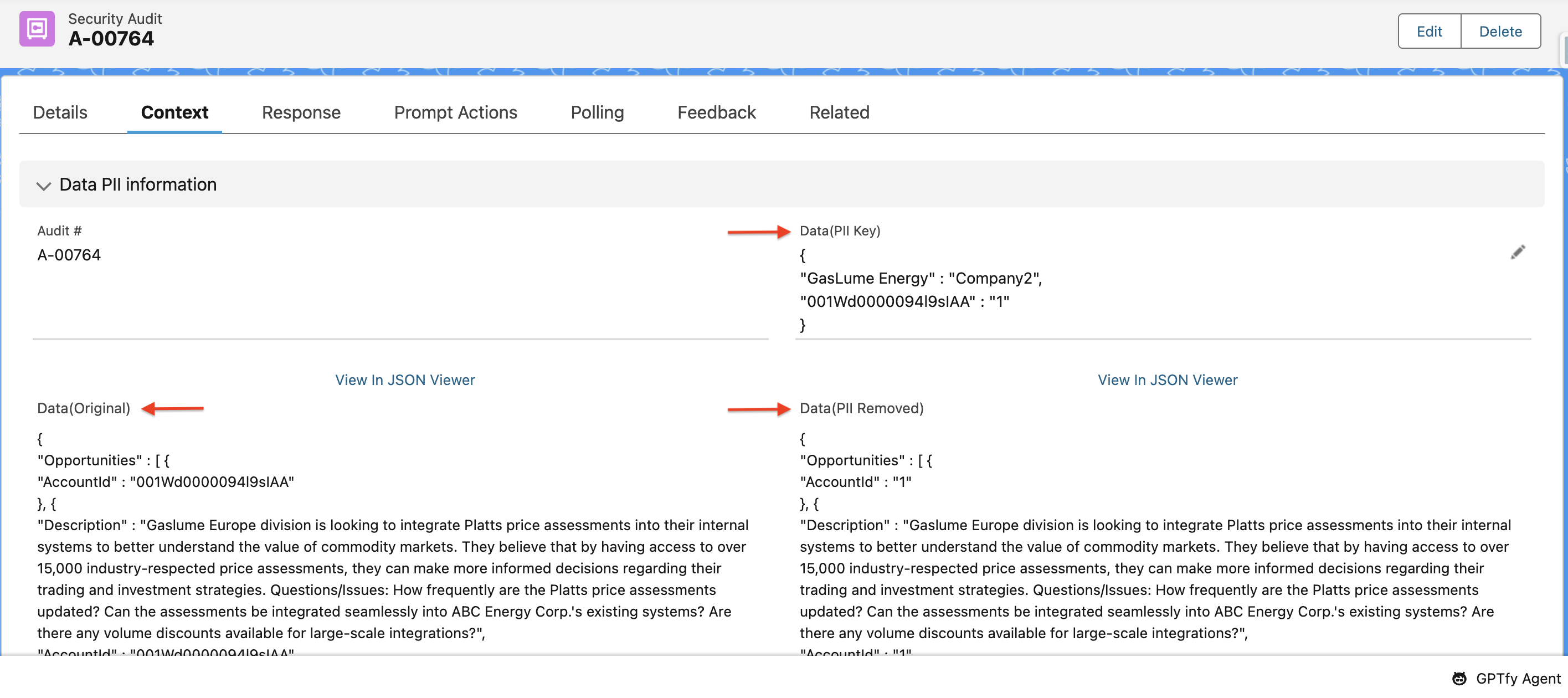Collapse the Data PII information section

(43, 185)
